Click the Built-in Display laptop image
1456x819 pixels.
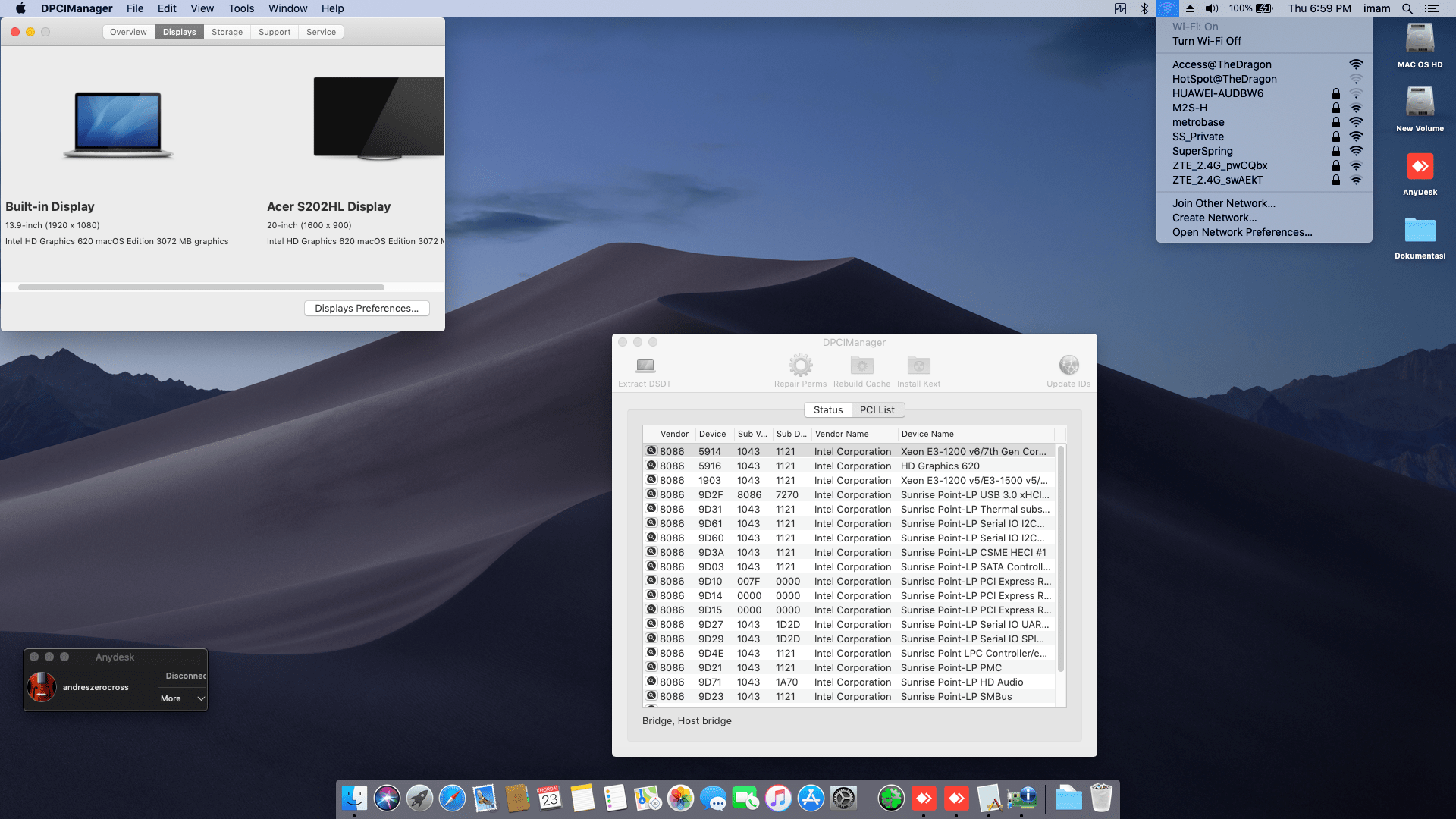point(118,124)
